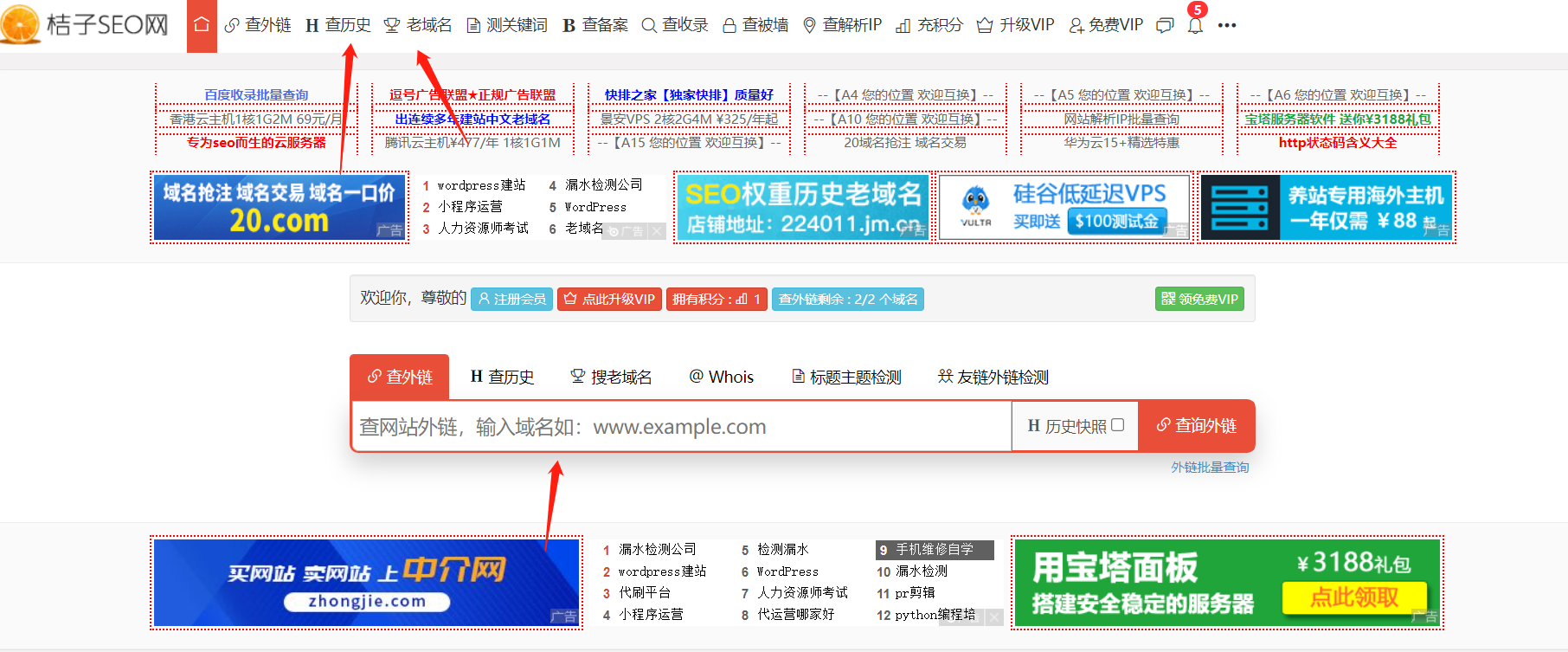
Task: Open the 网站解析IP批量查询 link
Action: point(1121,119)
